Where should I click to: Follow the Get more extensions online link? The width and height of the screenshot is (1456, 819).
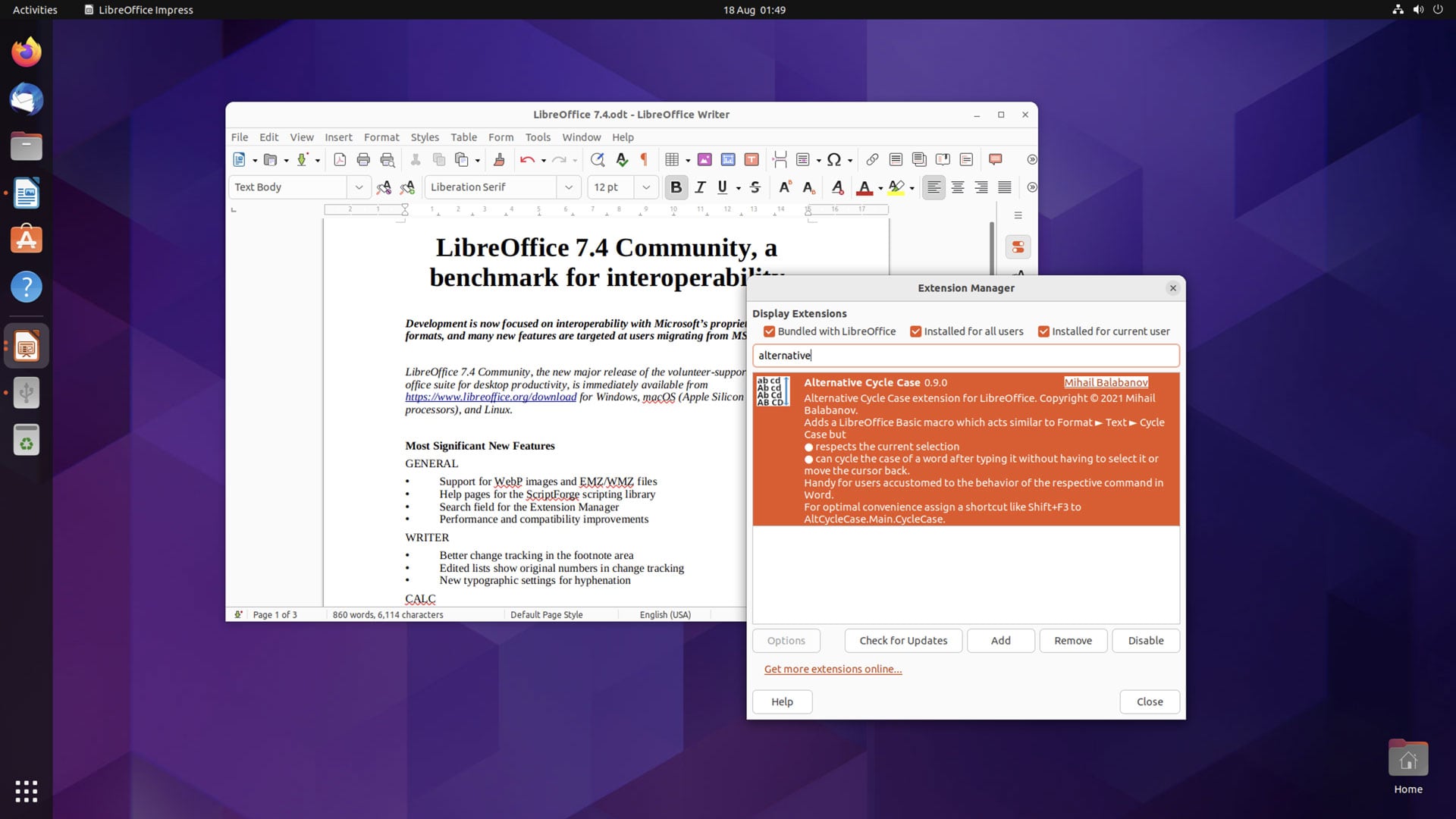[x=833, y=669]
